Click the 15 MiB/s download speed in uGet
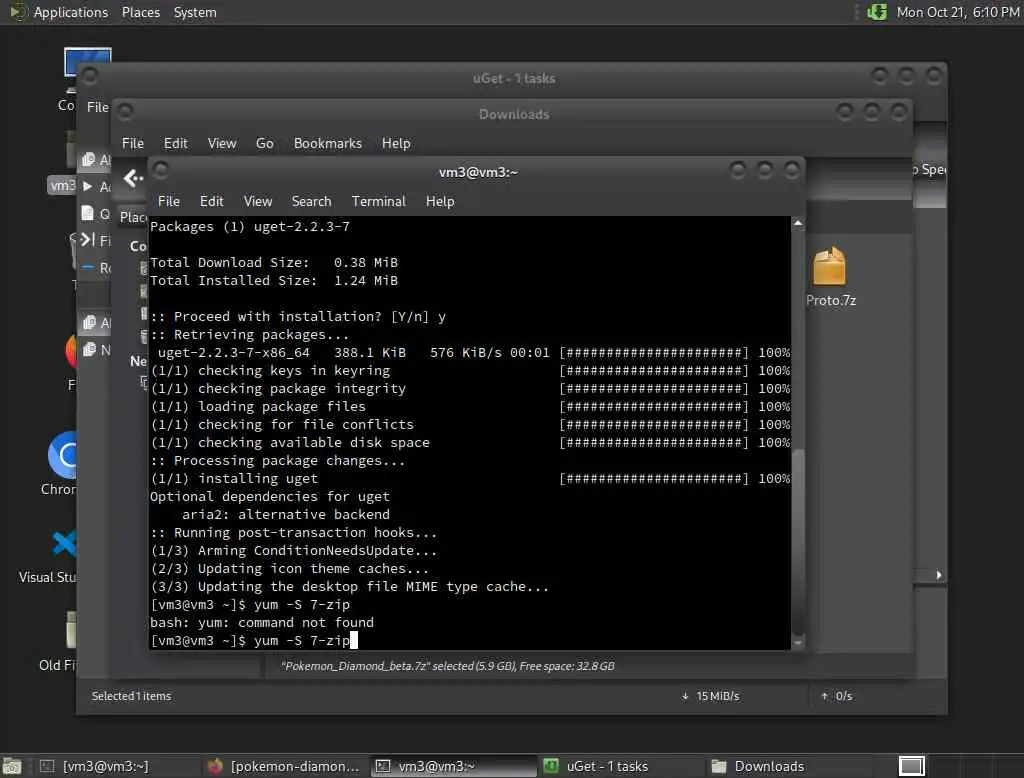Viewport: 1024px width, 778px height. pyautogui.click(x=711, y=696)
